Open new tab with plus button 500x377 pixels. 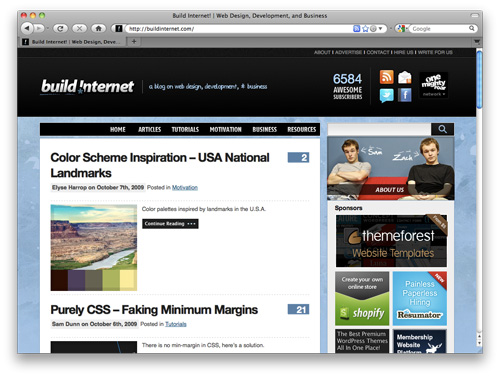tap(134, 42)
